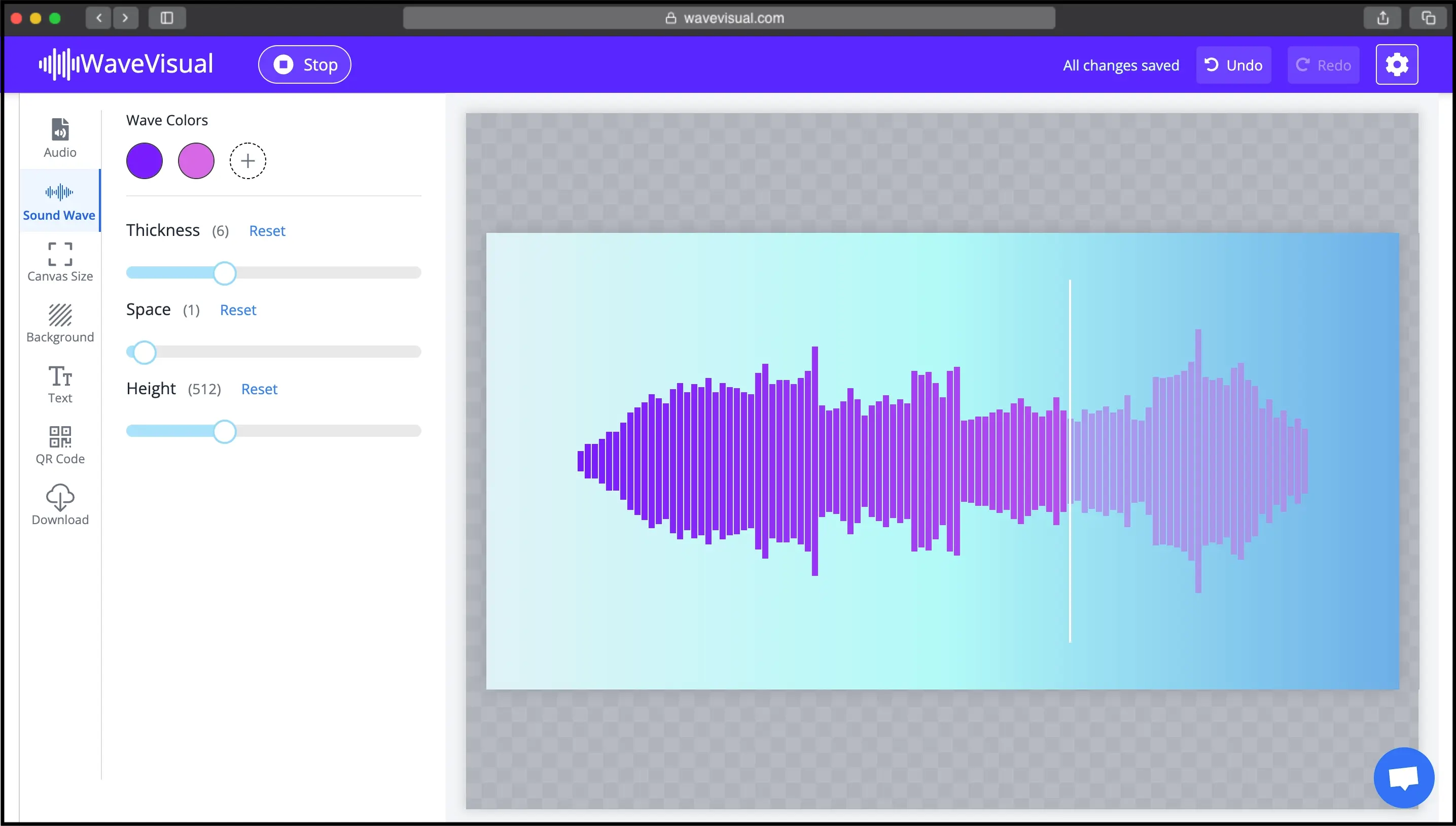1456x826 pixels.
Task: Undo the last change
Action: [1233, 64]
